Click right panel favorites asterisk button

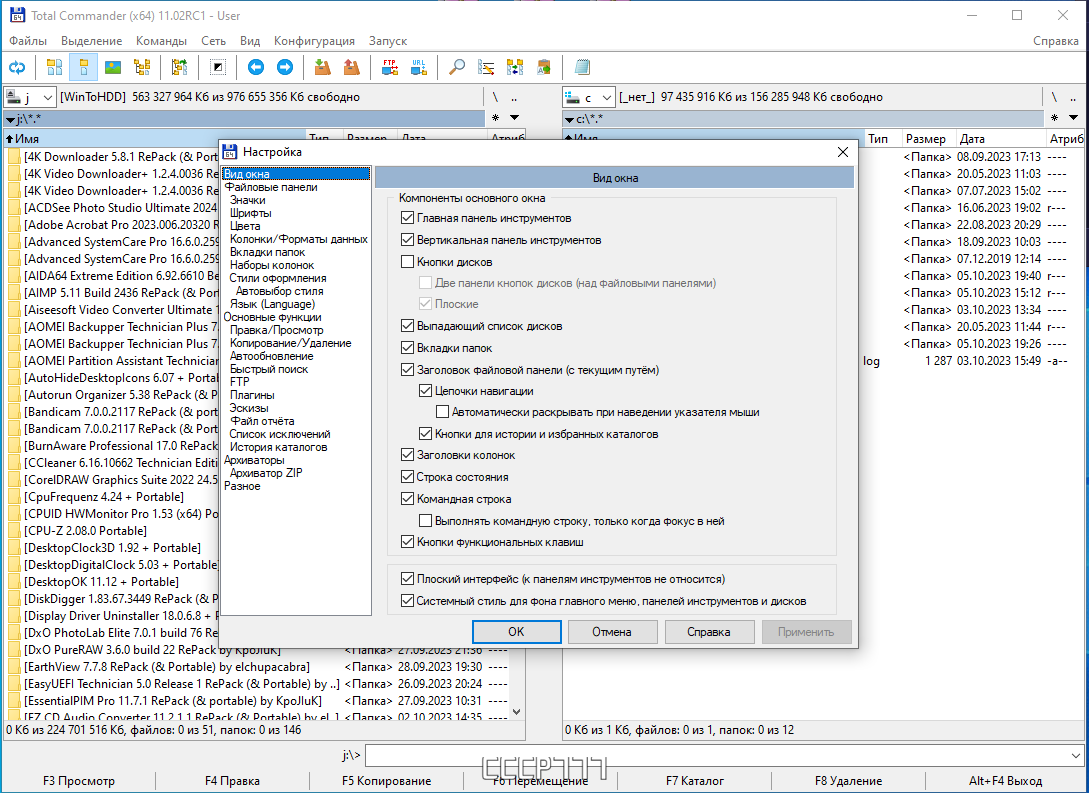[1054, 118]
